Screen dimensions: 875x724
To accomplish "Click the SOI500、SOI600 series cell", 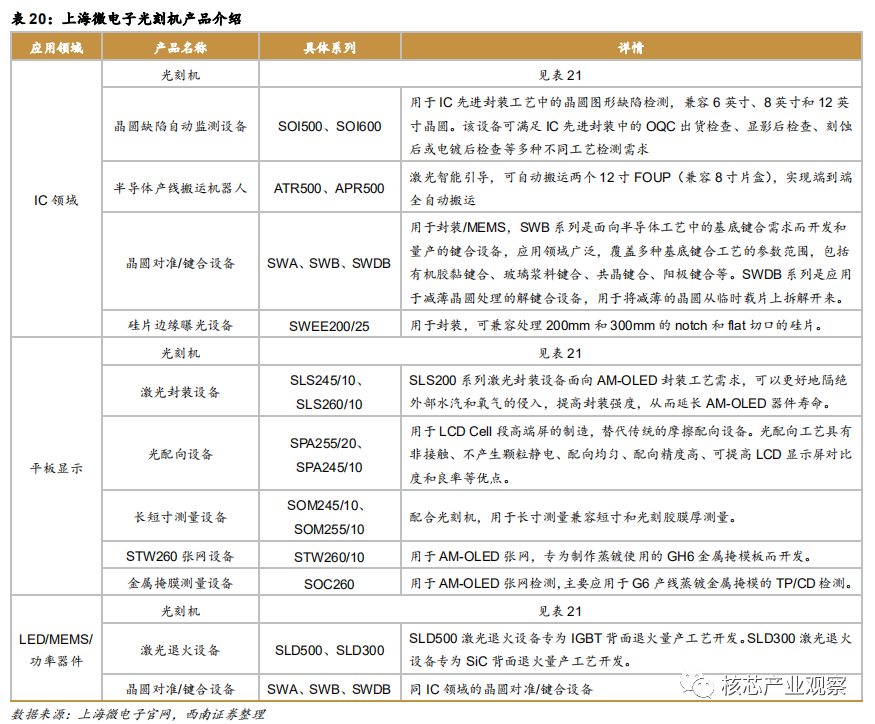I will [330, 126].
